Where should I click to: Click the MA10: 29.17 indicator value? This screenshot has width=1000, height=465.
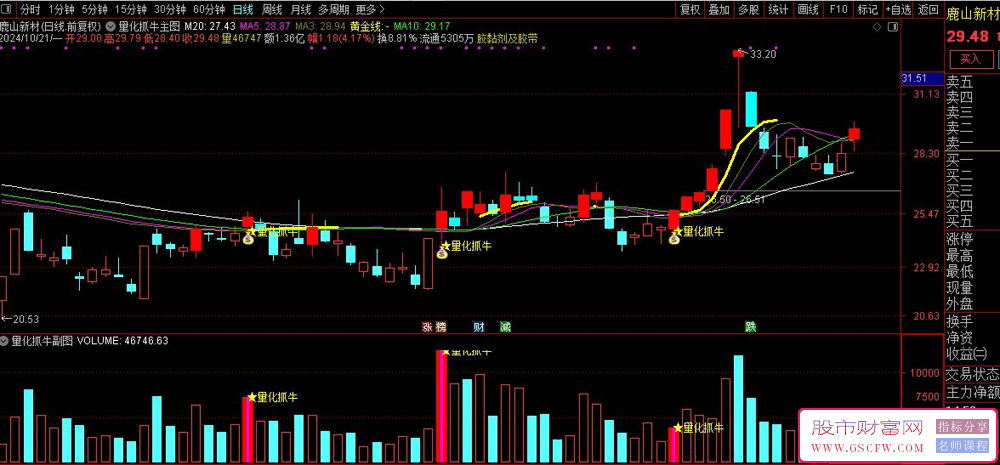[422, 27]
